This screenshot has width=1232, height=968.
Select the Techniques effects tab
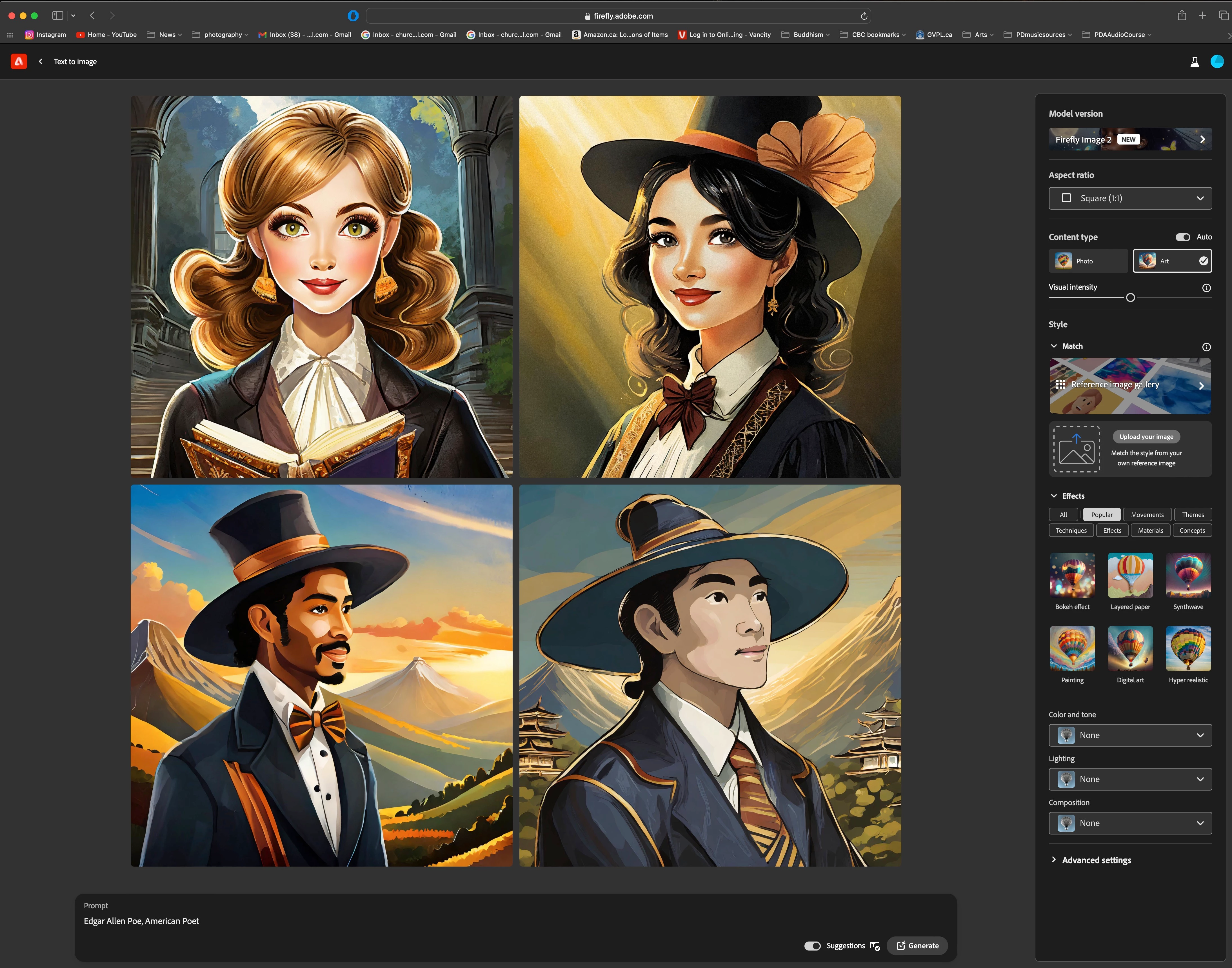(1071, 530)
